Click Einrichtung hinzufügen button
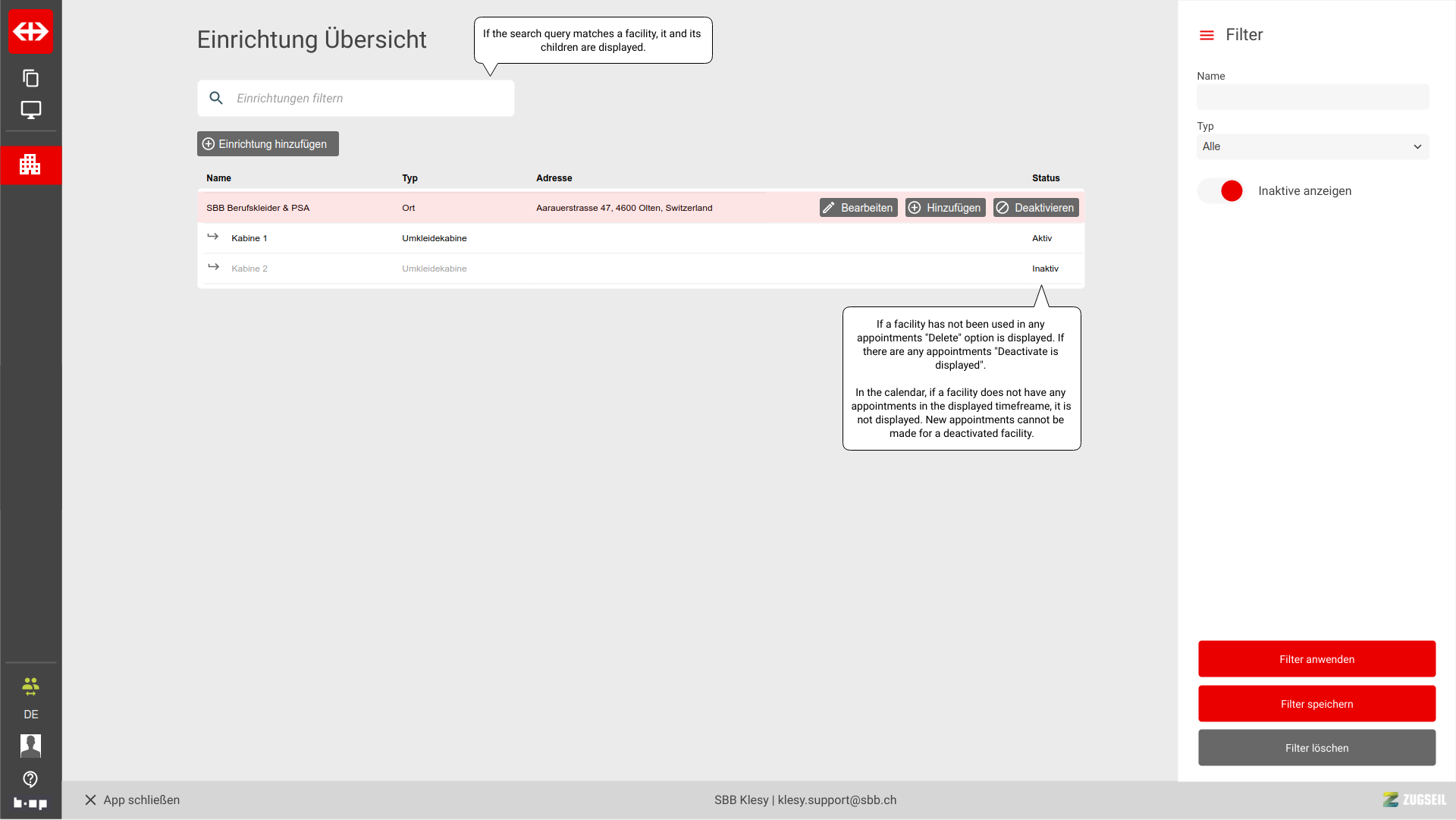 [268, 144]
